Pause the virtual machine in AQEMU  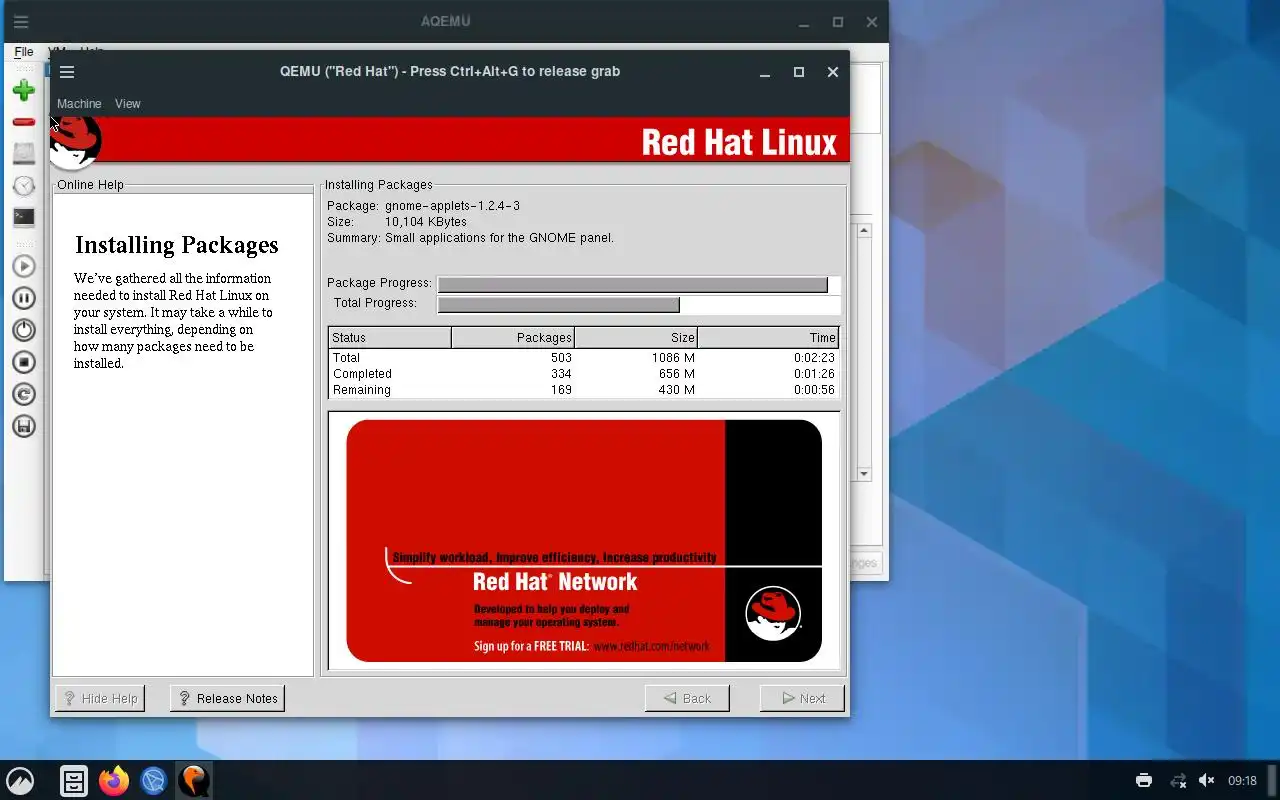click(24, 298)
